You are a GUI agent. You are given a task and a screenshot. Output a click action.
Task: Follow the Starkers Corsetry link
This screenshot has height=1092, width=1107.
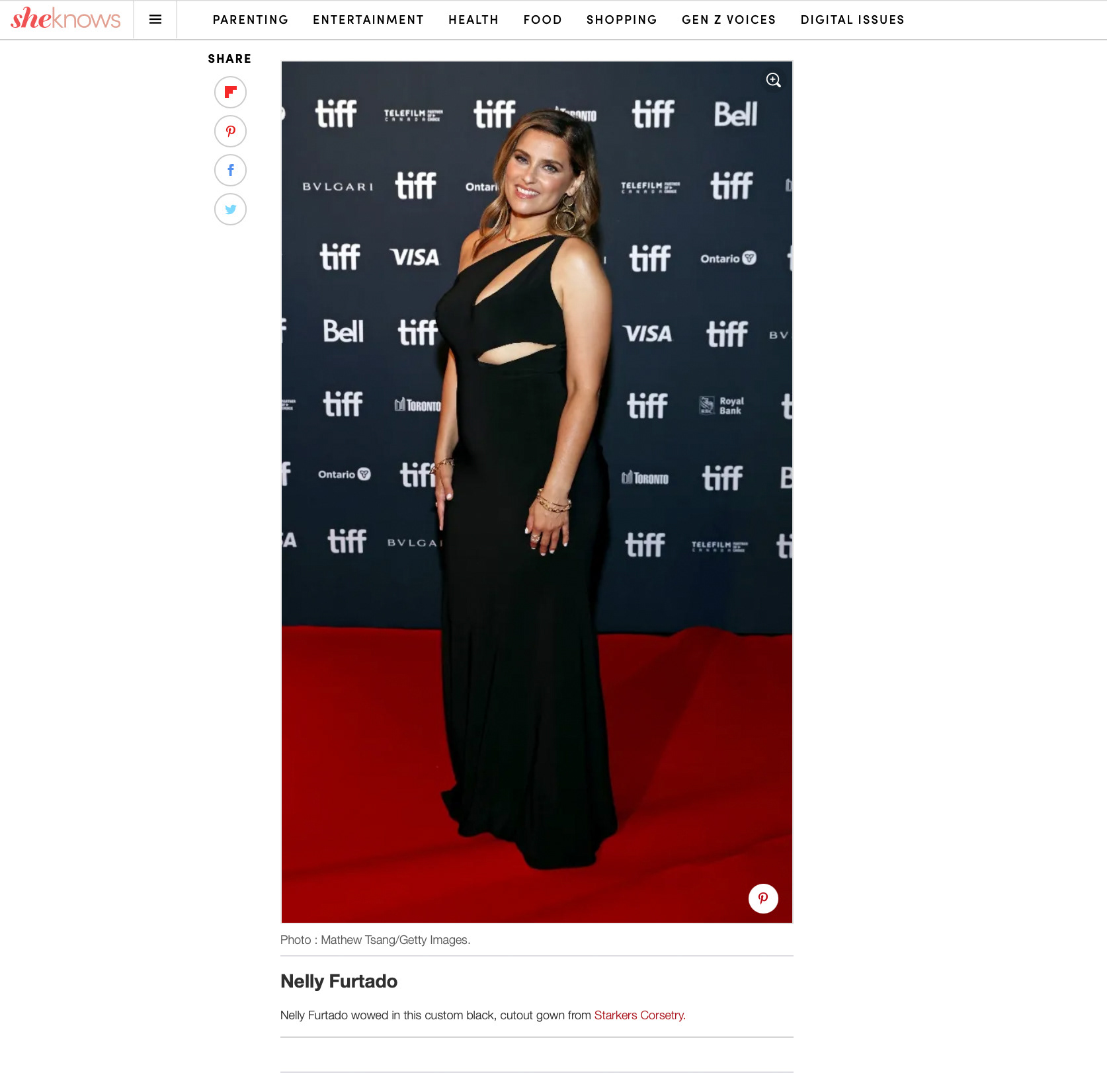639,1015
